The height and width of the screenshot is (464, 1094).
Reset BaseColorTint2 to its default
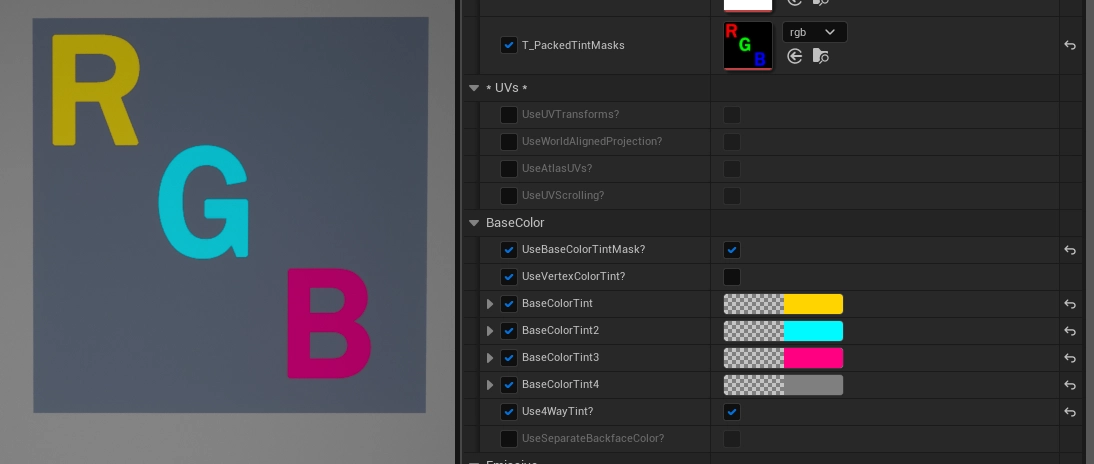click(x=1070, y=331)
